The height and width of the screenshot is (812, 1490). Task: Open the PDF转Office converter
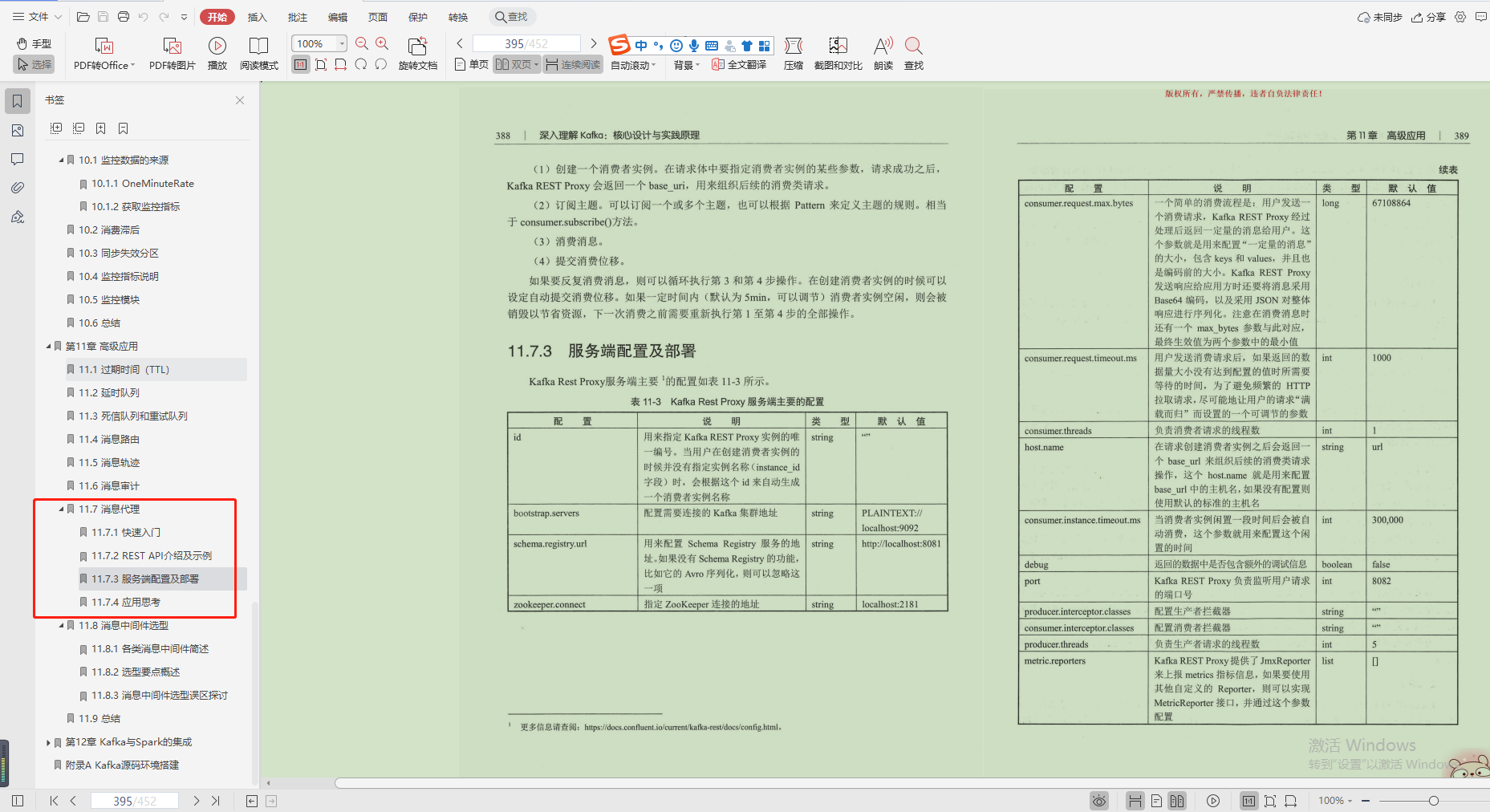[104, 54]
